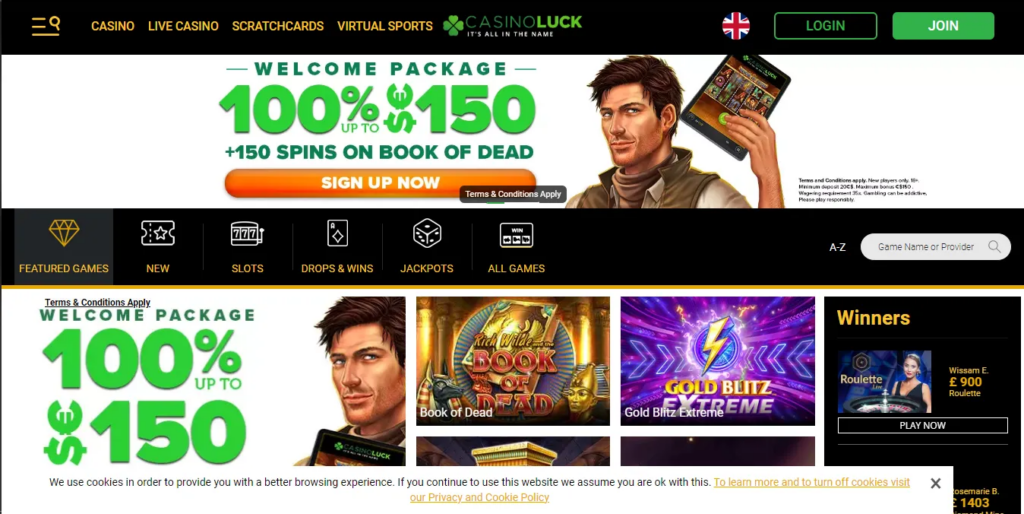Open the Book of Dead game thumbnail

(513, 361)
